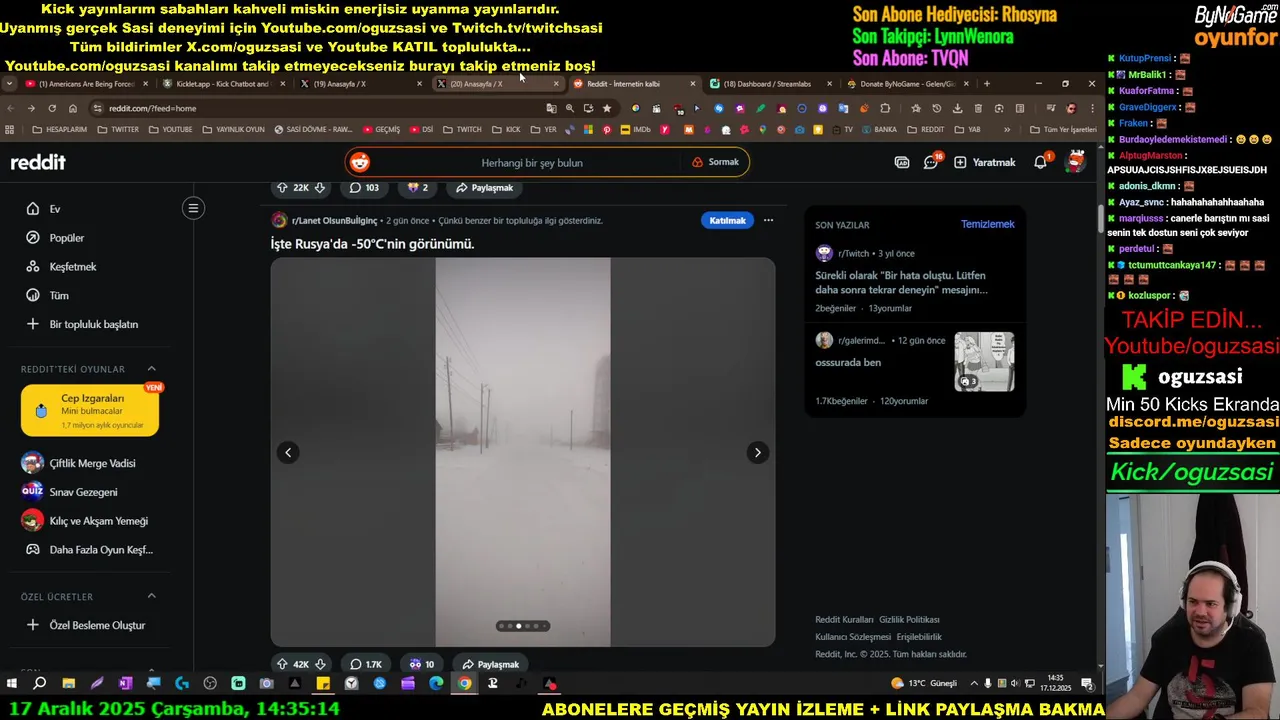Viewport: 1280px width, 720px height.
Task: Open the Tüm Yer İşaretleri folder
Action: click(1063, 129)
